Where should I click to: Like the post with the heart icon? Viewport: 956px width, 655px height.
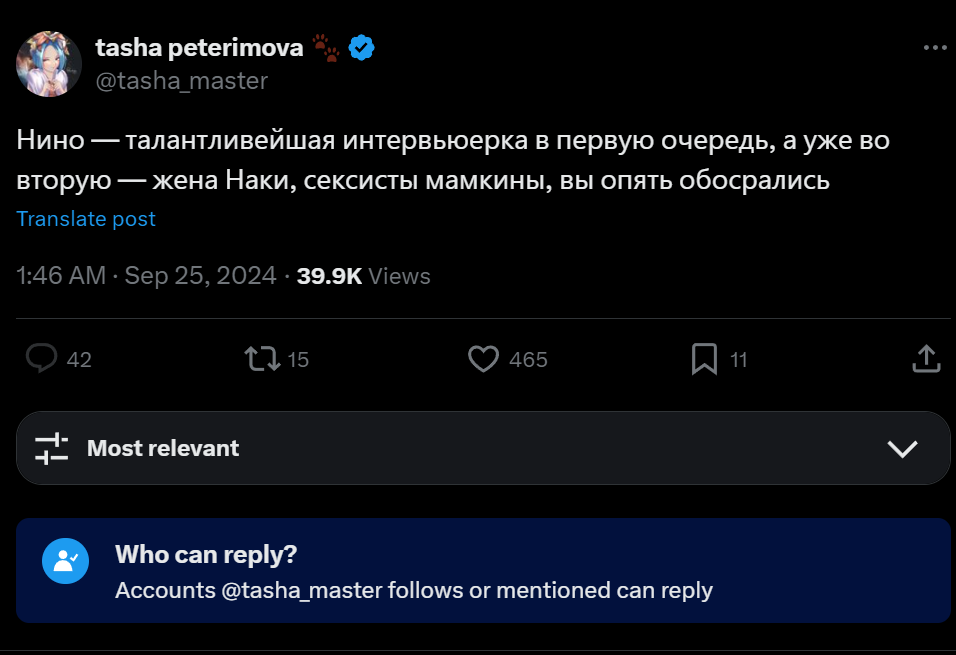point(484,359)
